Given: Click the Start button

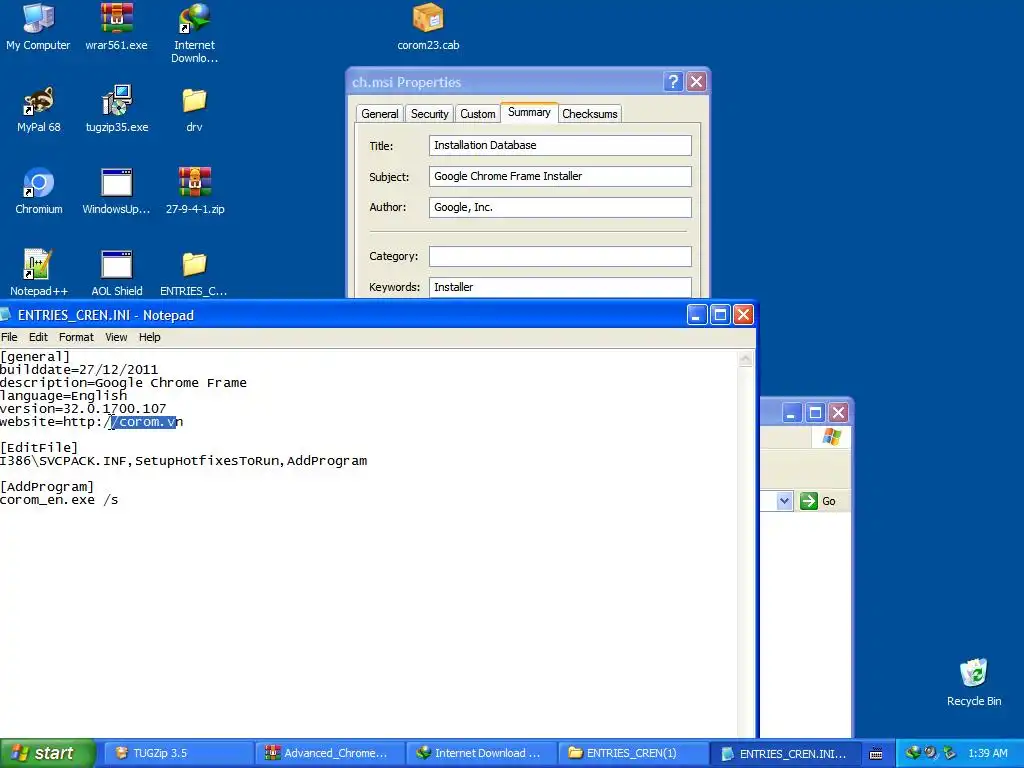Looking at the screenshot, I should click(47, 753).
